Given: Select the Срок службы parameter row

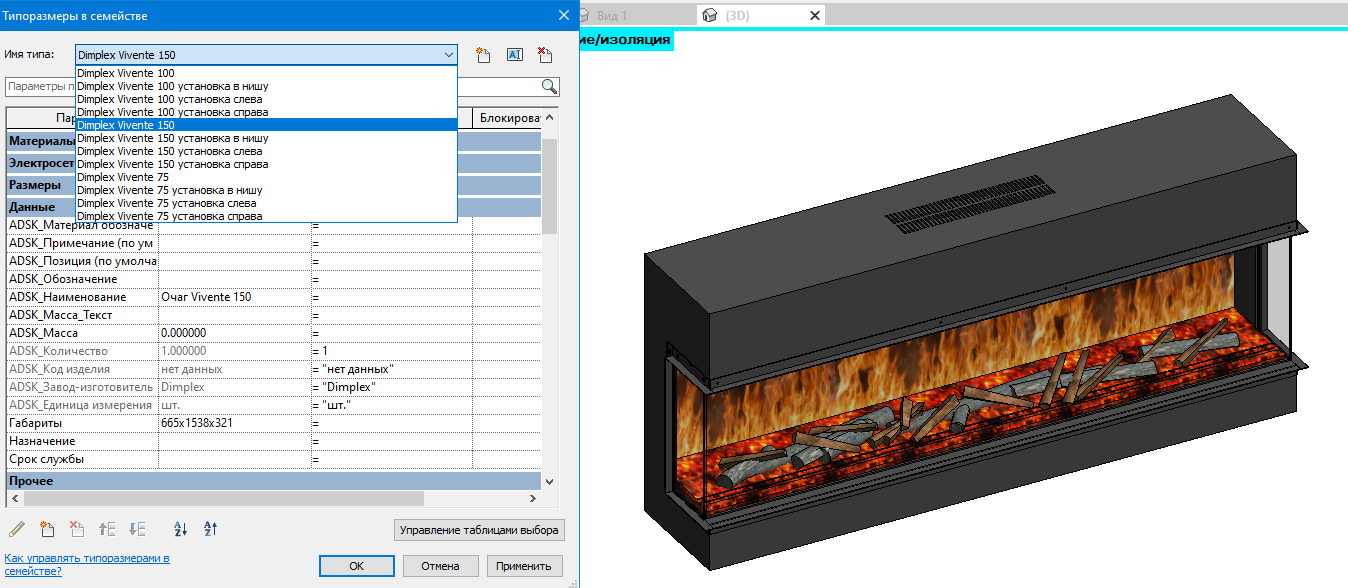Looking at the screenshot, I should coord(274,459).
